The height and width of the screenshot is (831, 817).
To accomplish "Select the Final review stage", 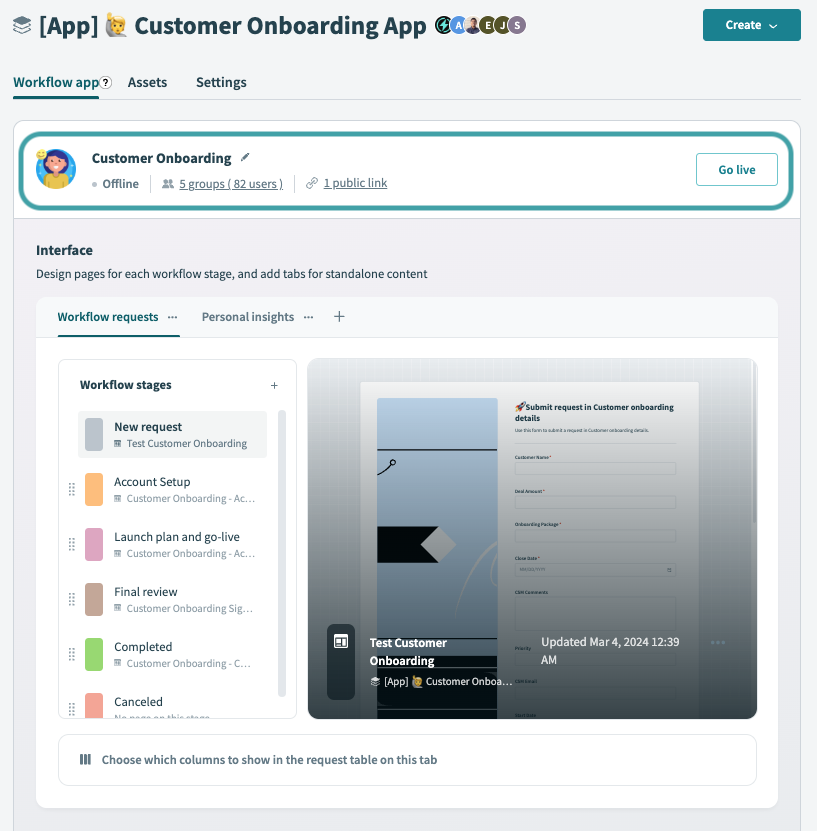I will [172, 600].
